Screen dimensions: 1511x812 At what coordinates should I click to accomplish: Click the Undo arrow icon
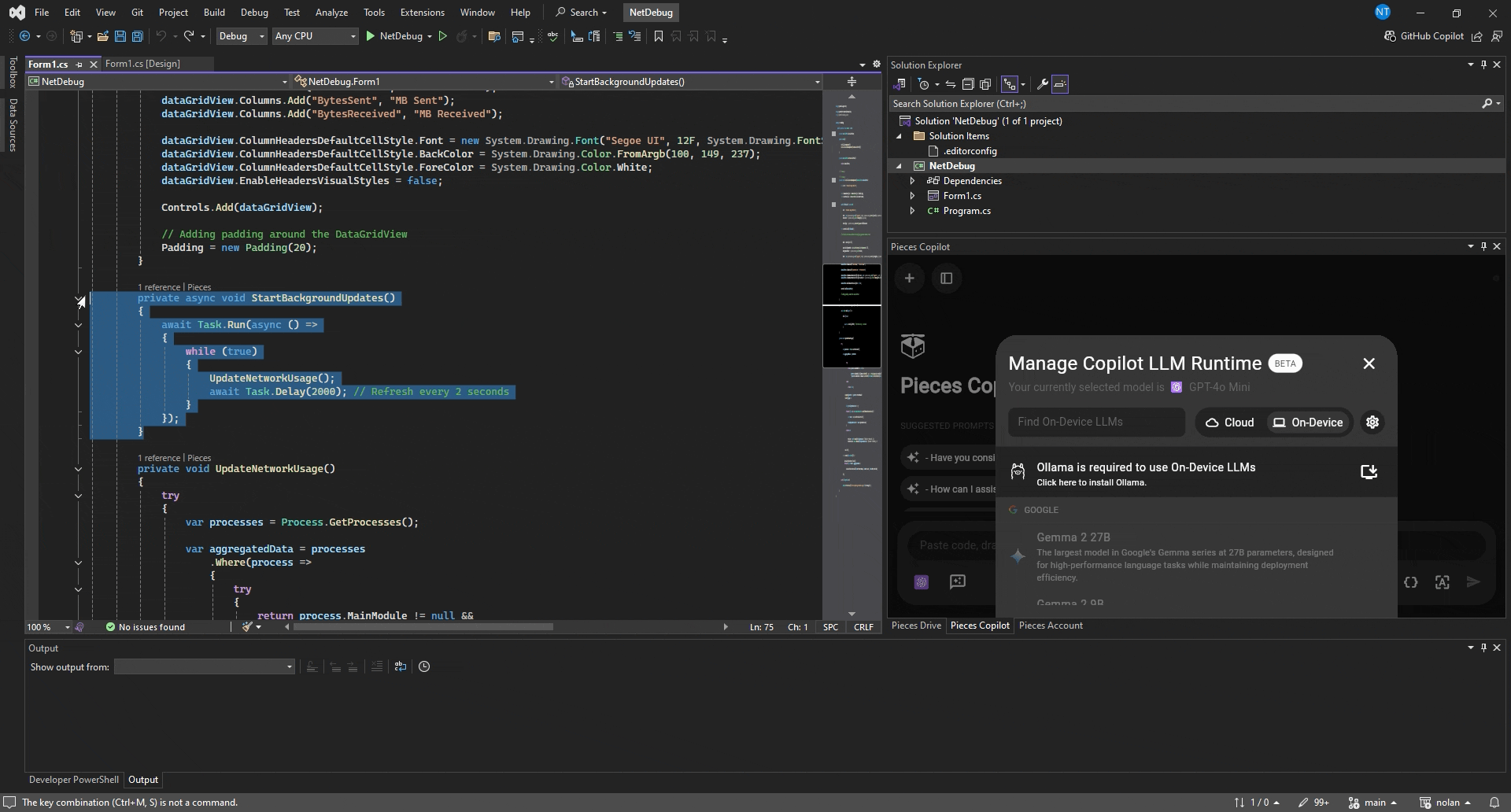(x=161, y=36)
